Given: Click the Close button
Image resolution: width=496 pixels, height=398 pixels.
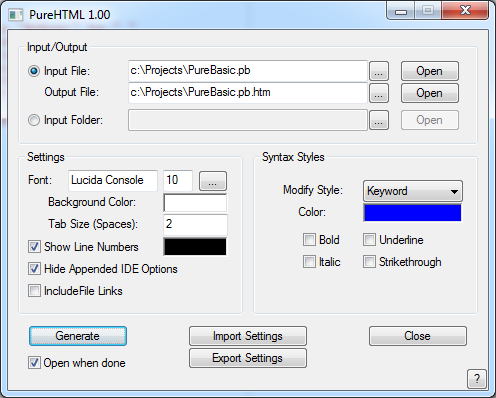Looking at the screenshot, I should point(418,336).
